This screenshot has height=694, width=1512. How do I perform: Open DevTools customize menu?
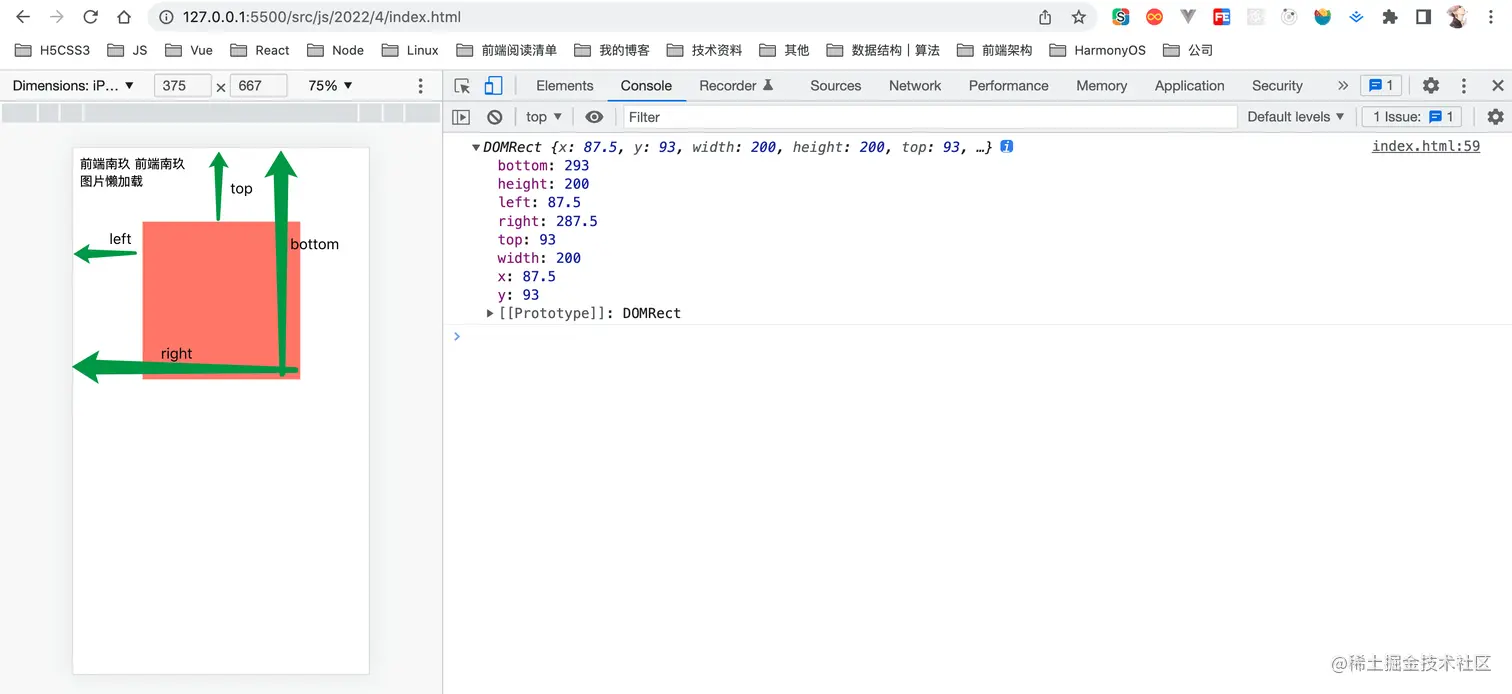pos(1464,86)
